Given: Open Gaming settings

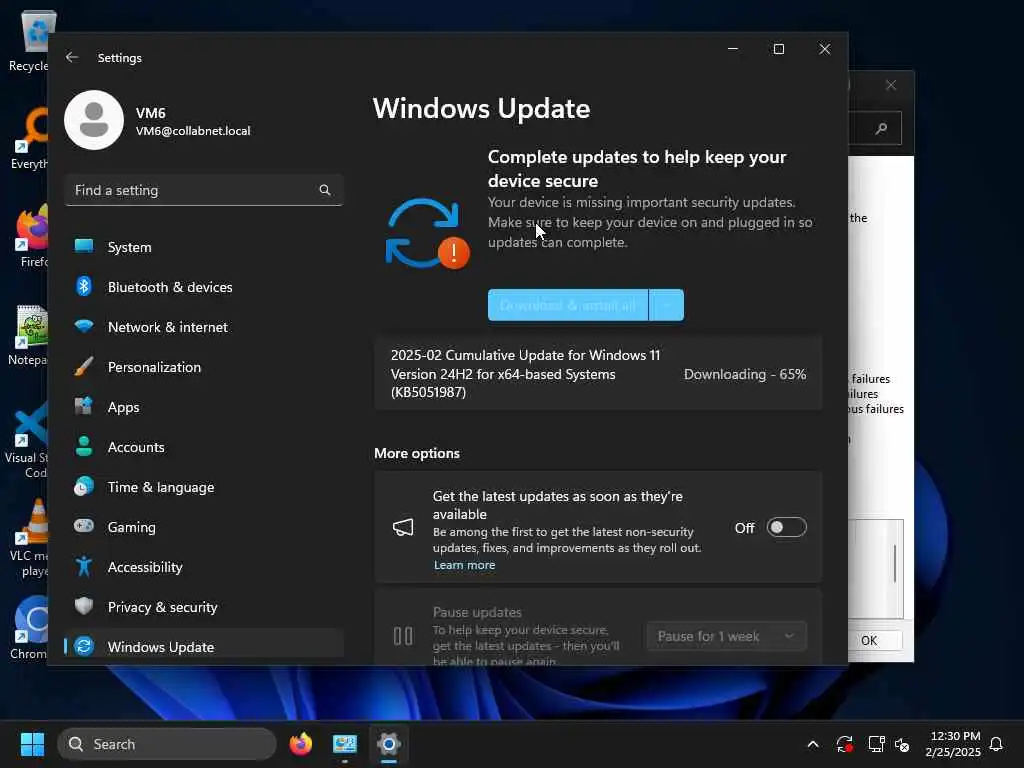Looking at the screenshot, I should (204, 526).
